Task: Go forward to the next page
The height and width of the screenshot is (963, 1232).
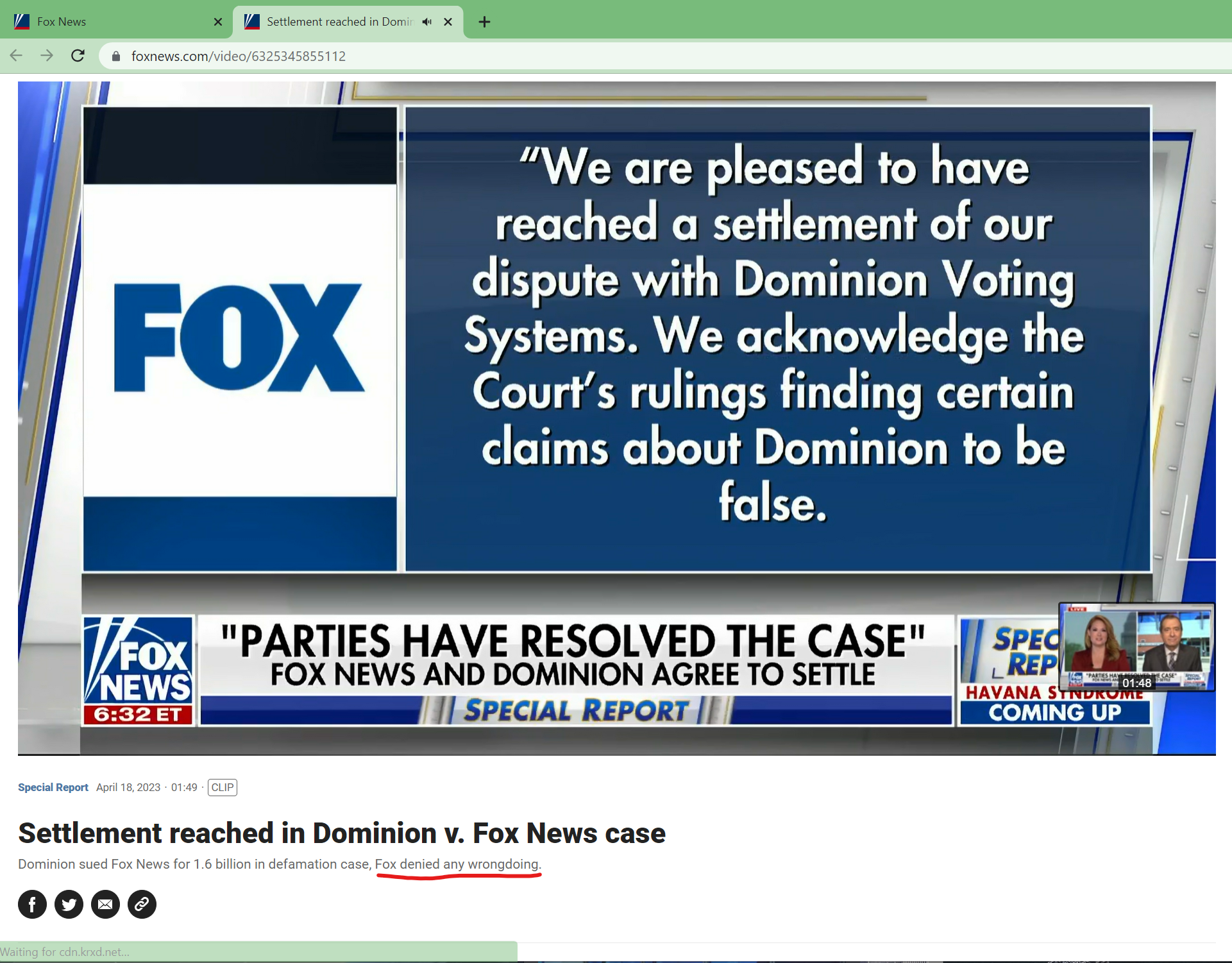Action: click(x=47, y=56)
